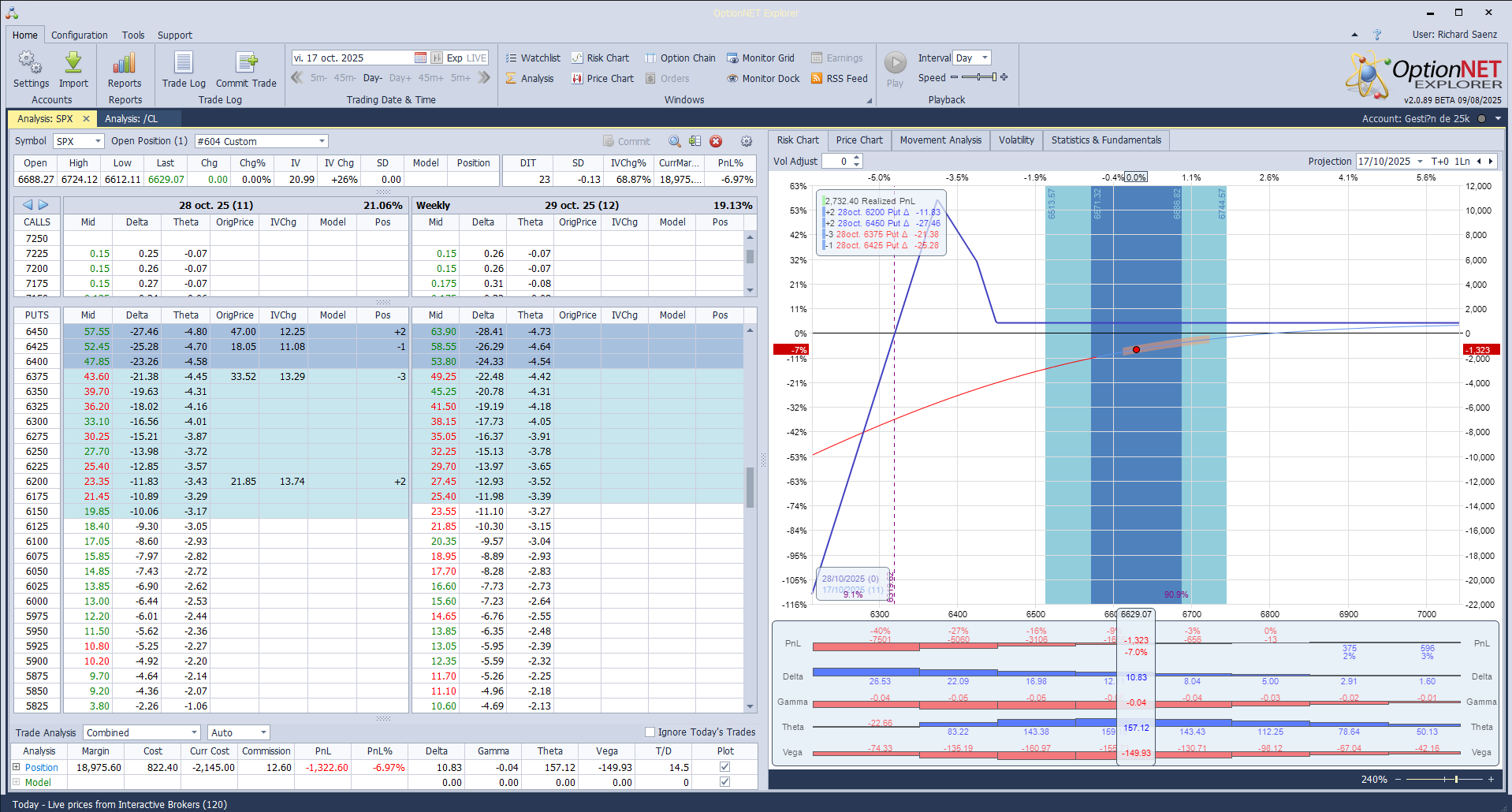Step back to previous trading period
Image resolution: width=1512 pixels, height=812 pixels.
point(297,77)
